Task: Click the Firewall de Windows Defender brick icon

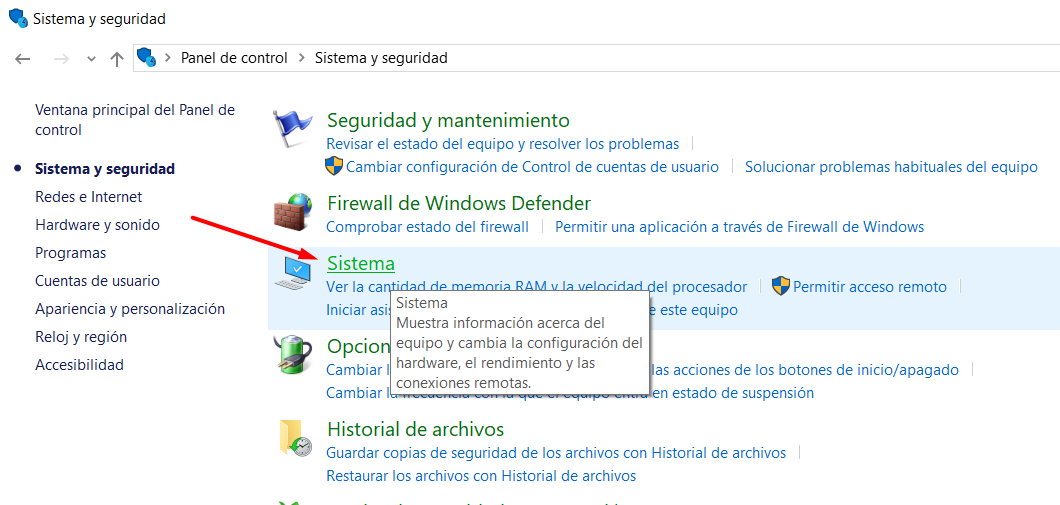Action: coord(293,212)
